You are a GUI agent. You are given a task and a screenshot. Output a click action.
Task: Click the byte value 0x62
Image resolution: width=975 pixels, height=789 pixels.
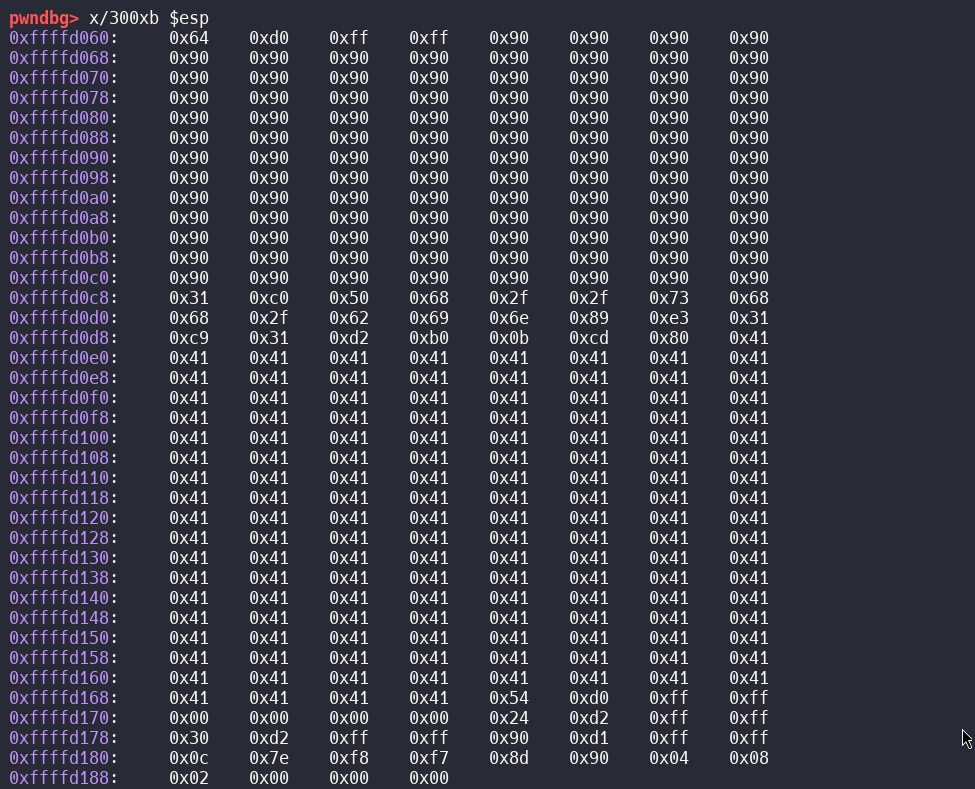(x=349, y=318)
